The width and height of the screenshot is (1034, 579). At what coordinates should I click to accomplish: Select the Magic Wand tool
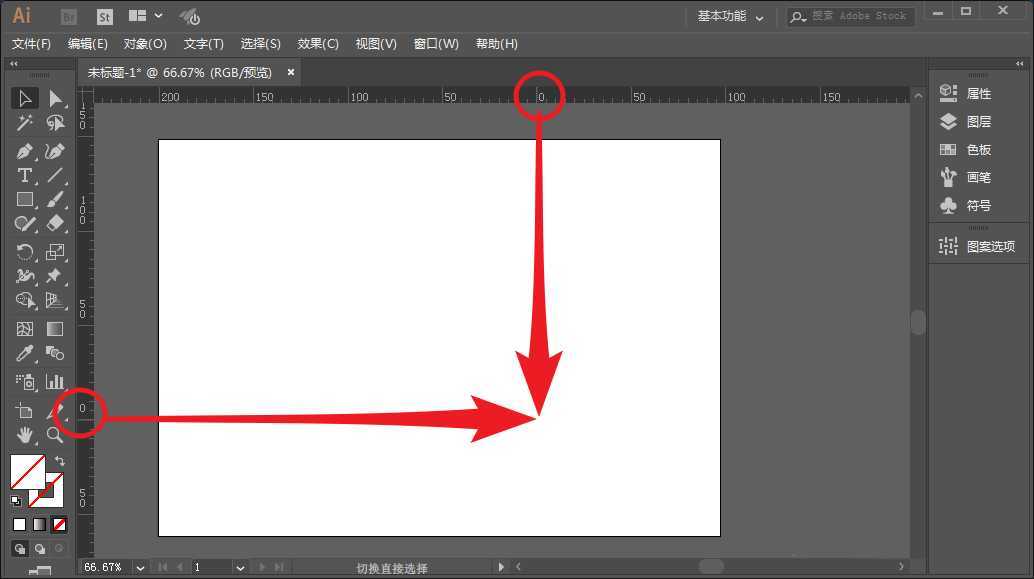click(25, 124)
